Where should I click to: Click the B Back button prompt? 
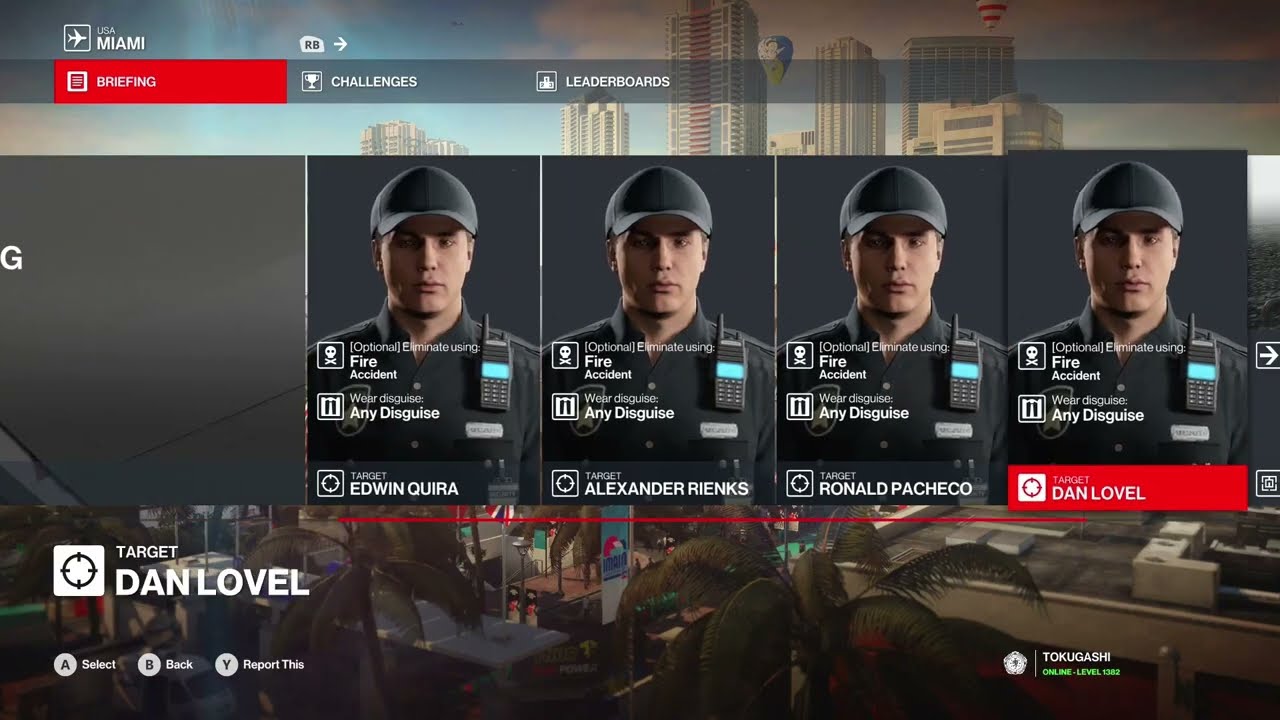tap(165, 664)
